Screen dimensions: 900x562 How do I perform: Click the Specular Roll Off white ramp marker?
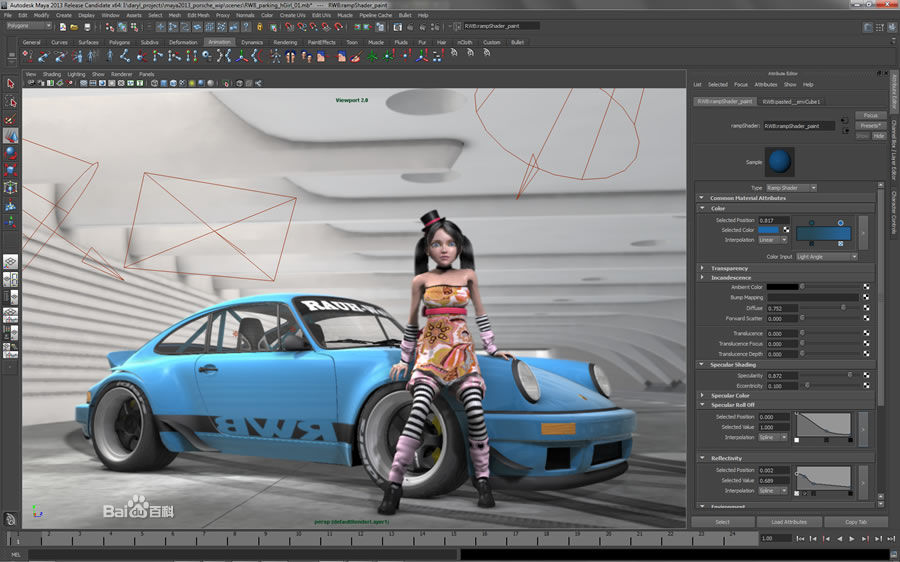click(x=797, y=440)
